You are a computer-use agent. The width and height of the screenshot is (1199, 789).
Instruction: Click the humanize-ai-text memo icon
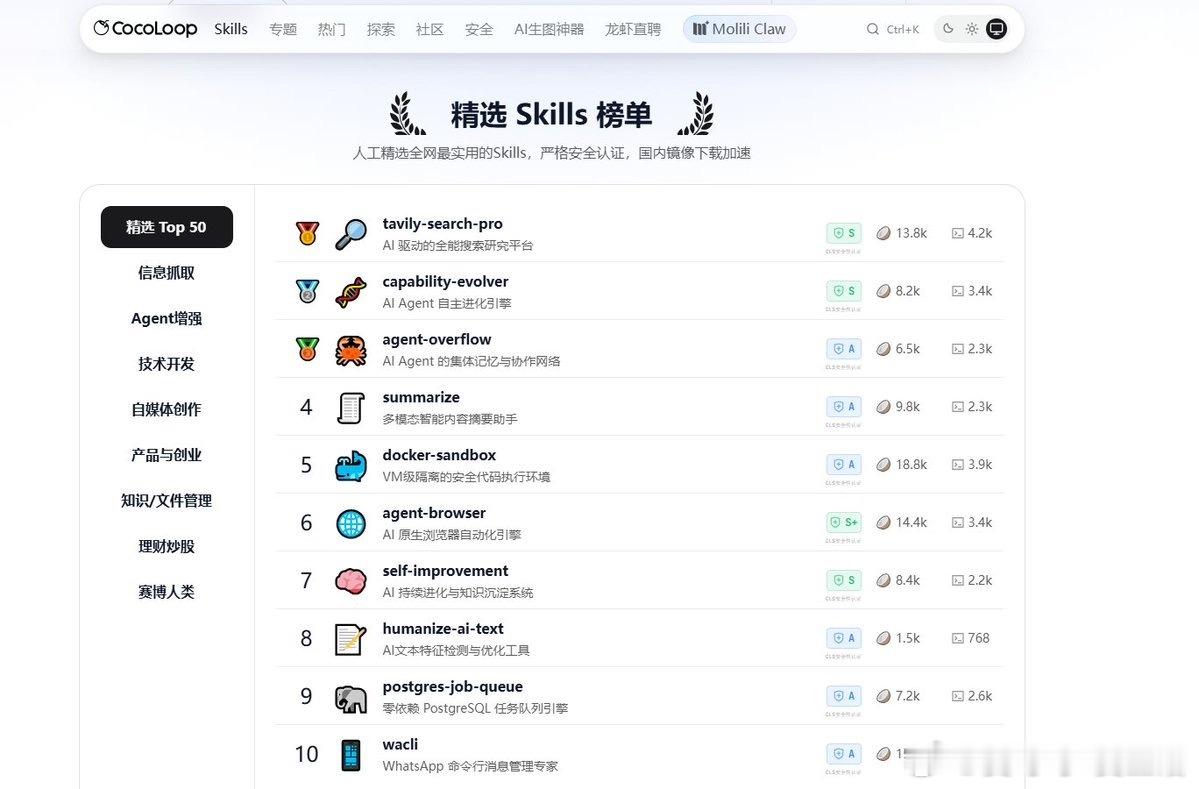click(x=351, y=639)
